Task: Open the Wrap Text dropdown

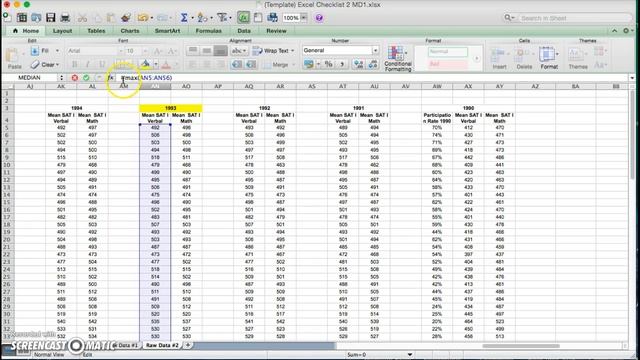Action: 292,51
